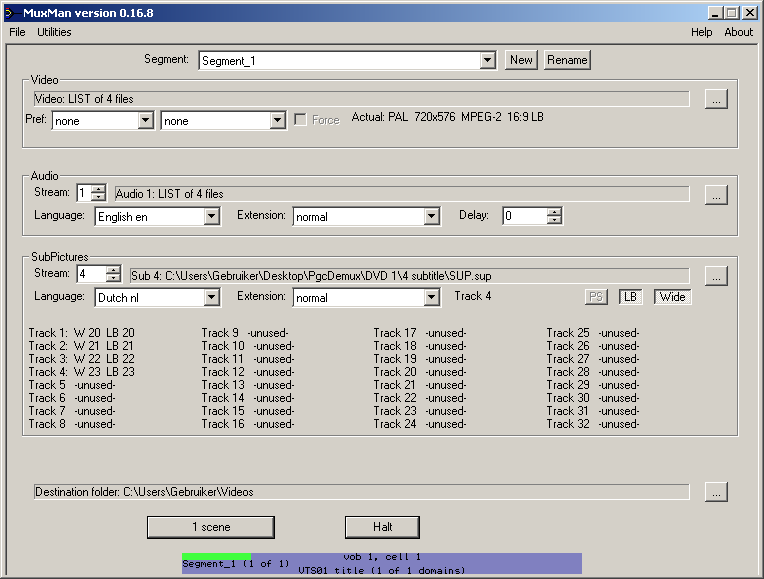Toggle the LB subpicture button

[x=630, y=297]
